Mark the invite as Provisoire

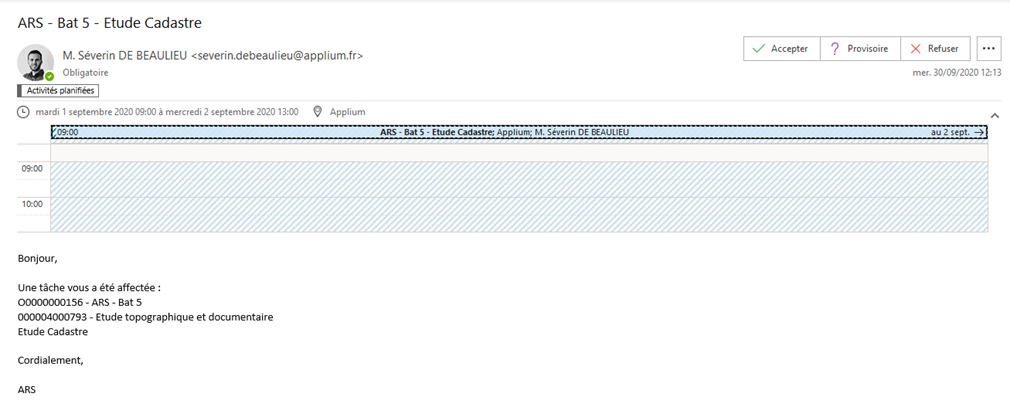867,49
